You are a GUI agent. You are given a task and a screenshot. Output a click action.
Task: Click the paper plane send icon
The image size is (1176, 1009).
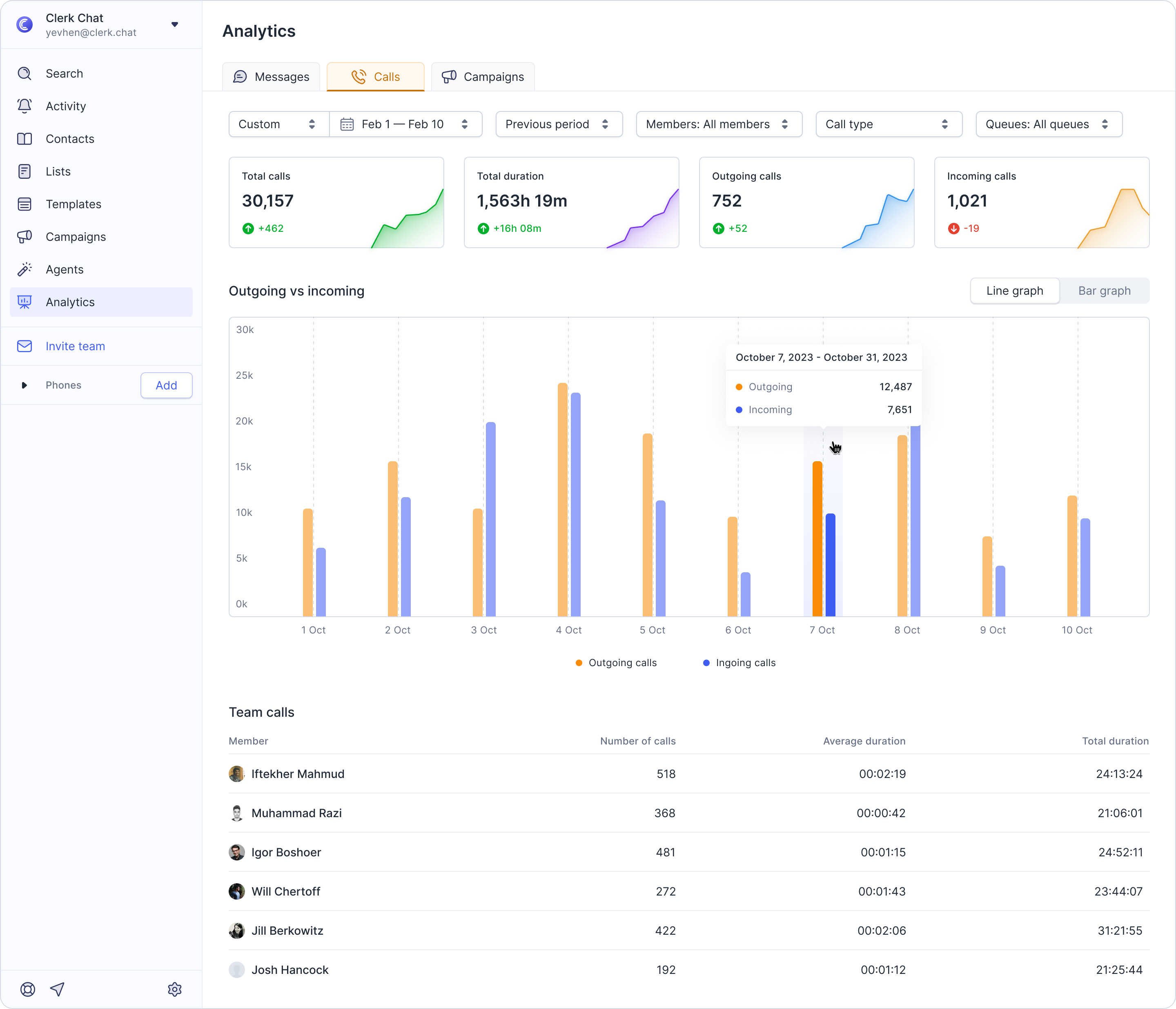pos(57,989)
